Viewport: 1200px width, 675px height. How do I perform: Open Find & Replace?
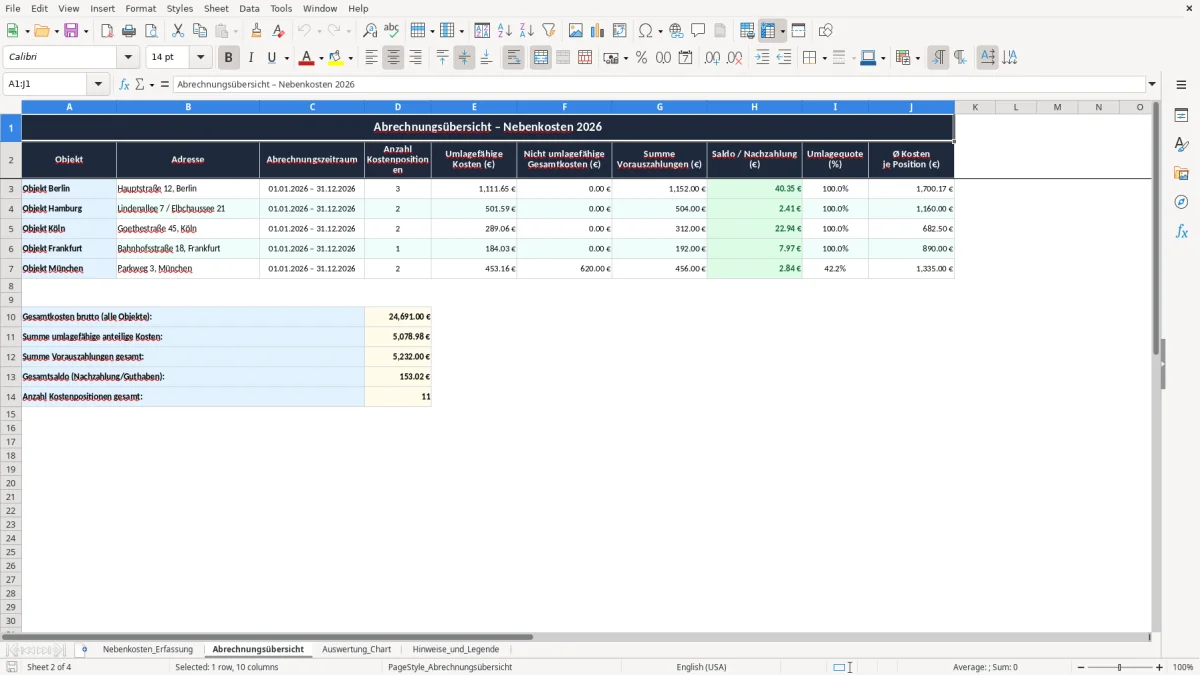(x=370, y=31)
